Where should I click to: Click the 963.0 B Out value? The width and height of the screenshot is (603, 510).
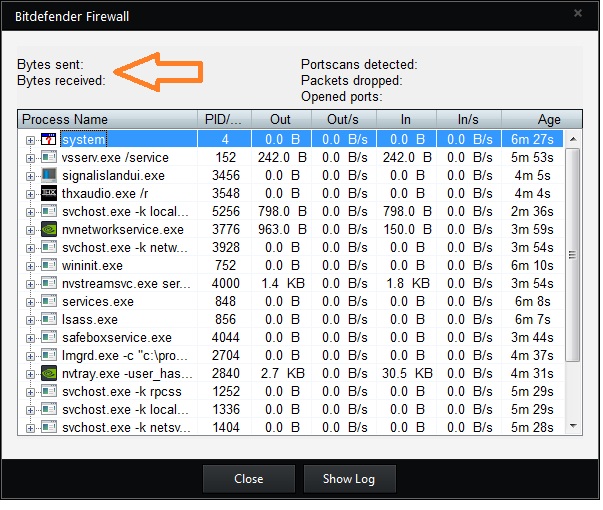click(282, 230)
